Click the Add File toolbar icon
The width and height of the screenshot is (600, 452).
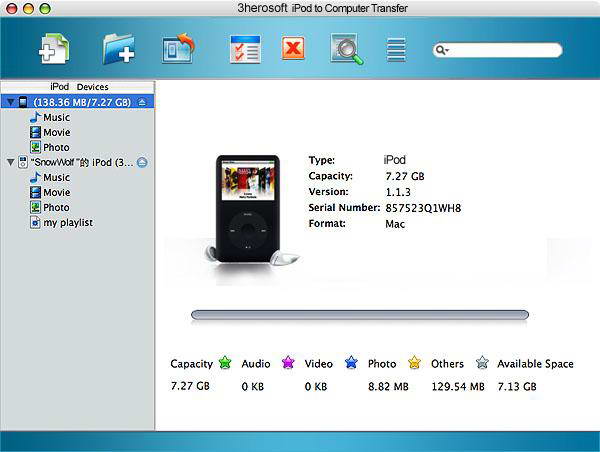click(x=54, y=49)
